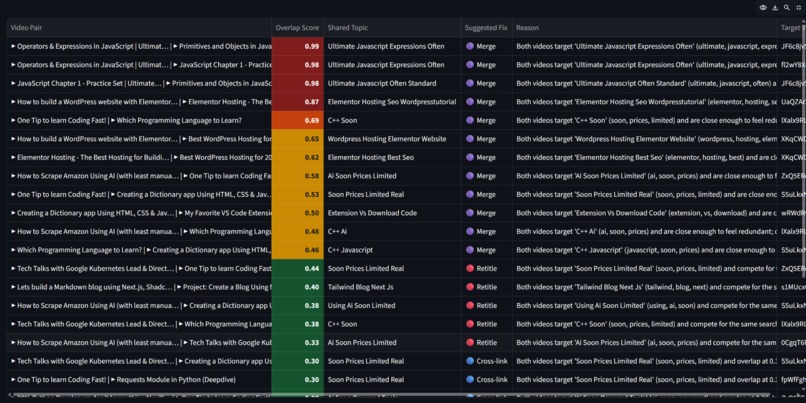
Task: Click Merge fix in the 0.99 row
Action: point(486,46)
